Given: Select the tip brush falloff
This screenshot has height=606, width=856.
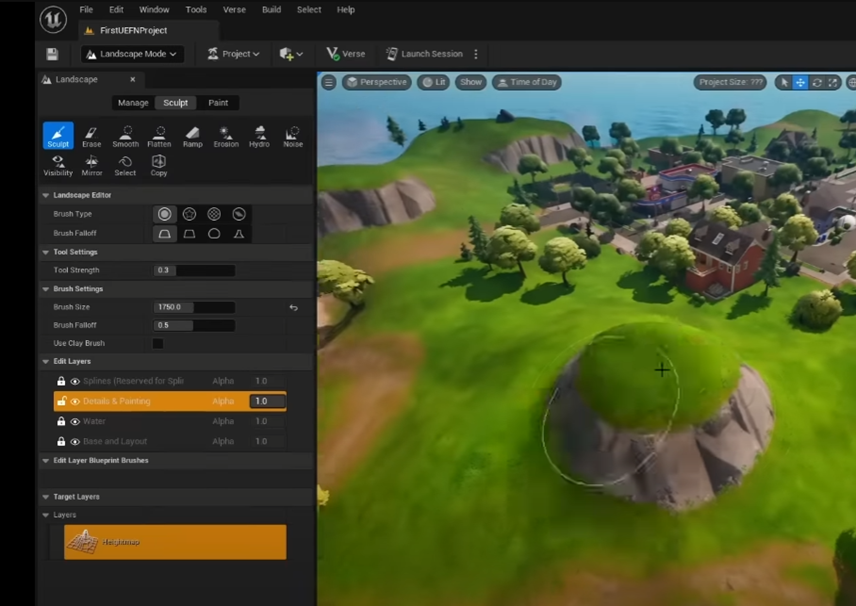Looking at the screenshot, I should pyautogui.click(x=239, y=234).
